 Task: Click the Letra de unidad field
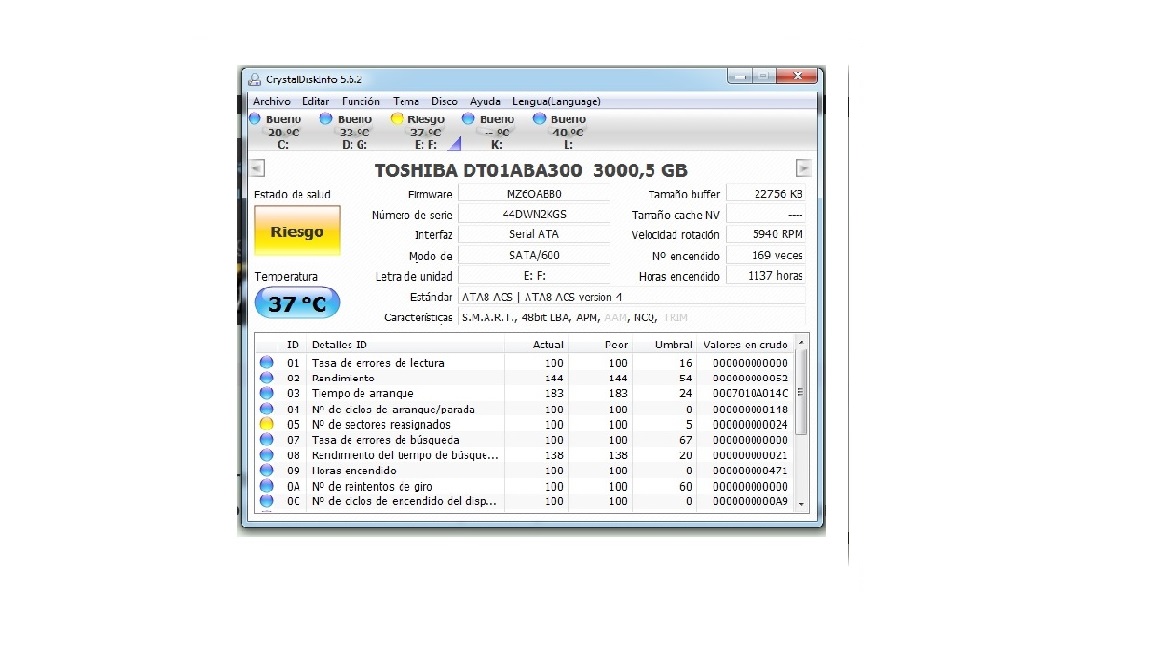point(534,276)
